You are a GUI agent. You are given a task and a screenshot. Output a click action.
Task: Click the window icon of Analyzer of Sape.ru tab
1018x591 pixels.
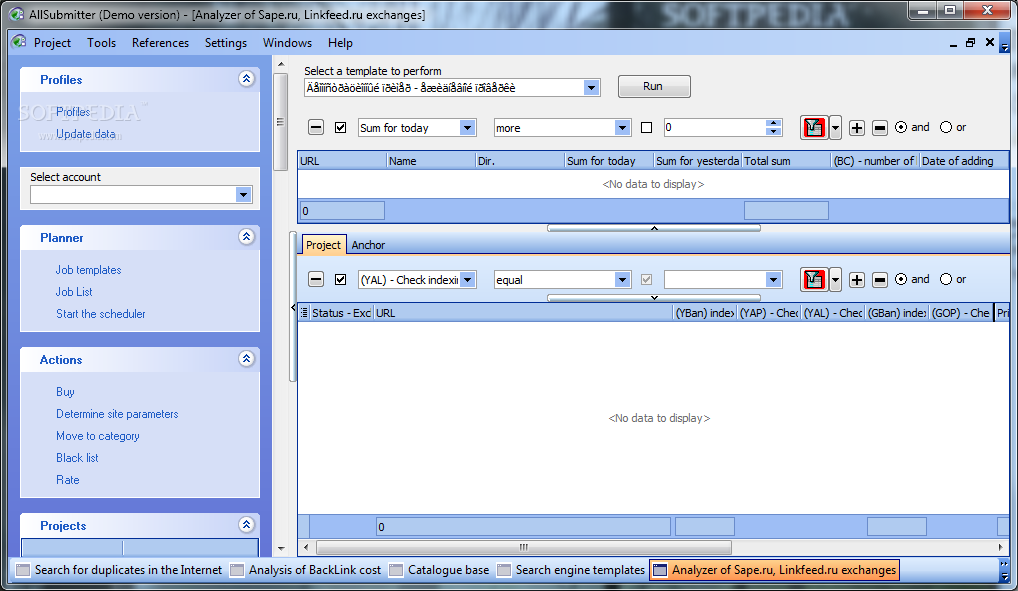click(660, 570)
